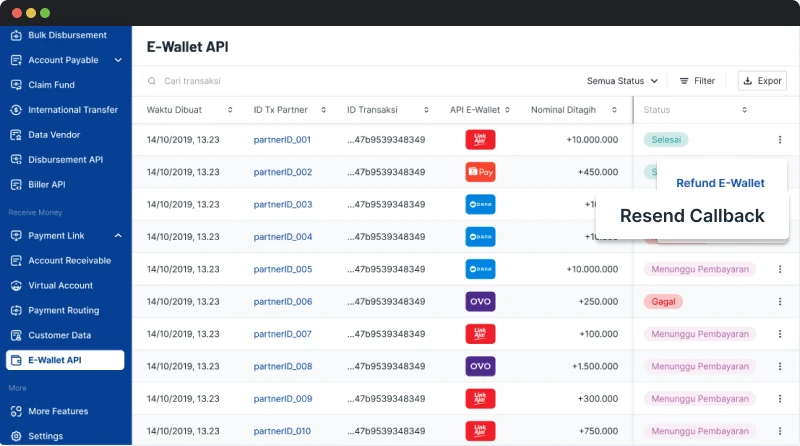Select Resend Callback from context menu
This screenshot has height=446, width=800.
(x=692, y=216)
